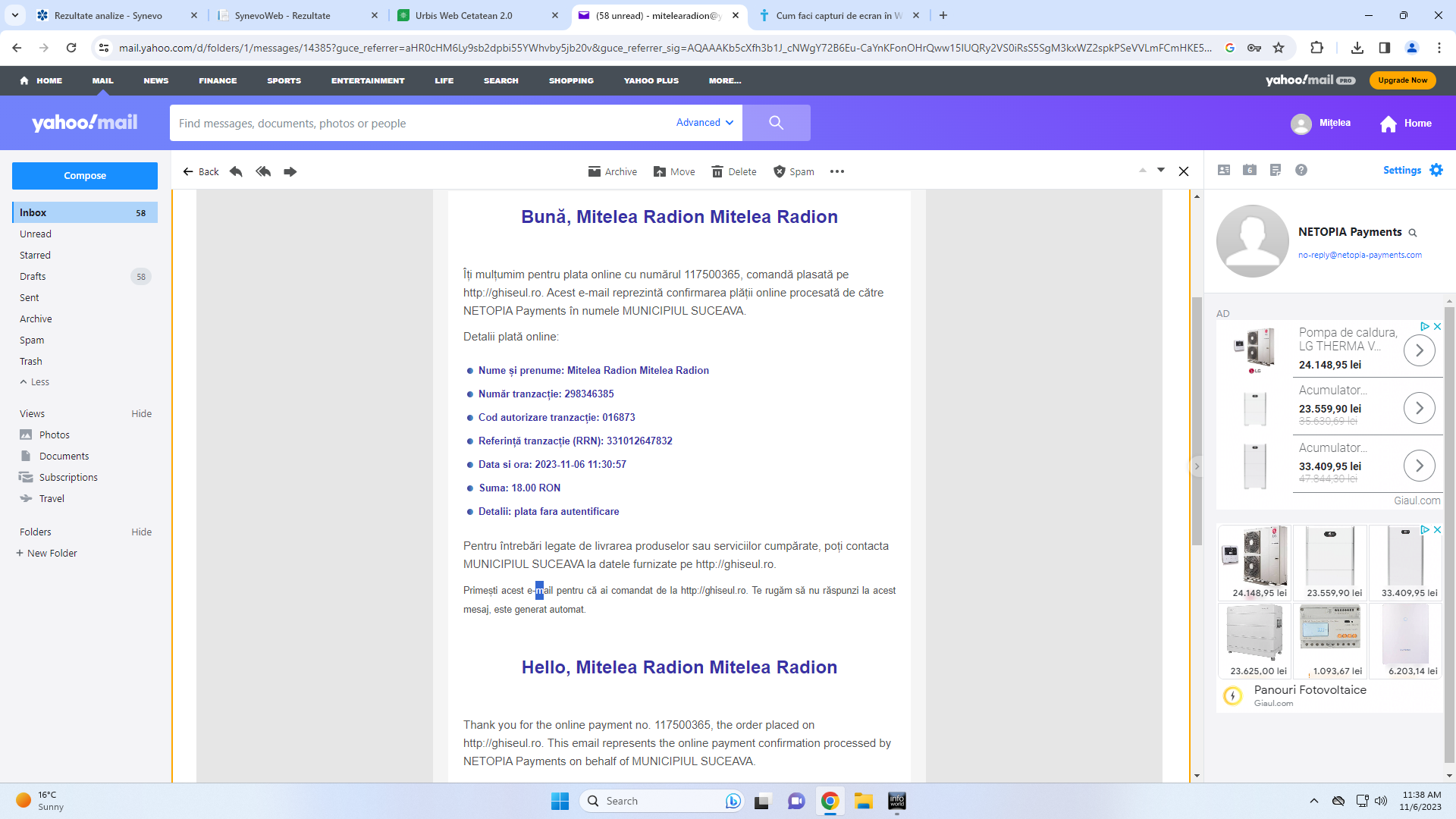Mark message as Spam

(x=793, y=172)
